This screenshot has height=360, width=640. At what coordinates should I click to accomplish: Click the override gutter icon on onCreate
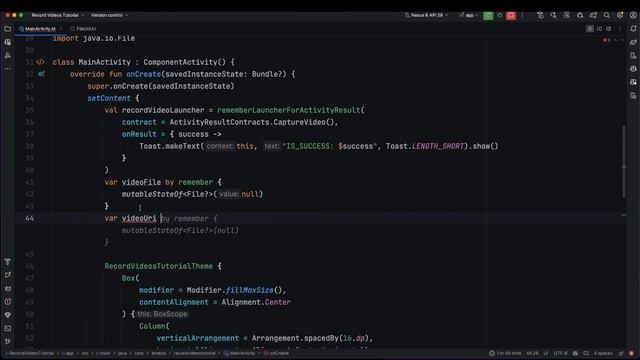(41, 74)
